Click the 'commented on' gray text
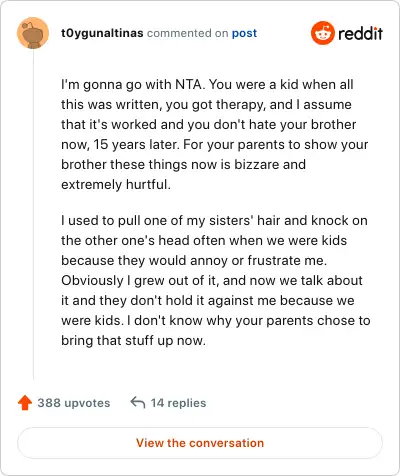Viewport: 400px width, 476px height. click(x=187, y=33)
